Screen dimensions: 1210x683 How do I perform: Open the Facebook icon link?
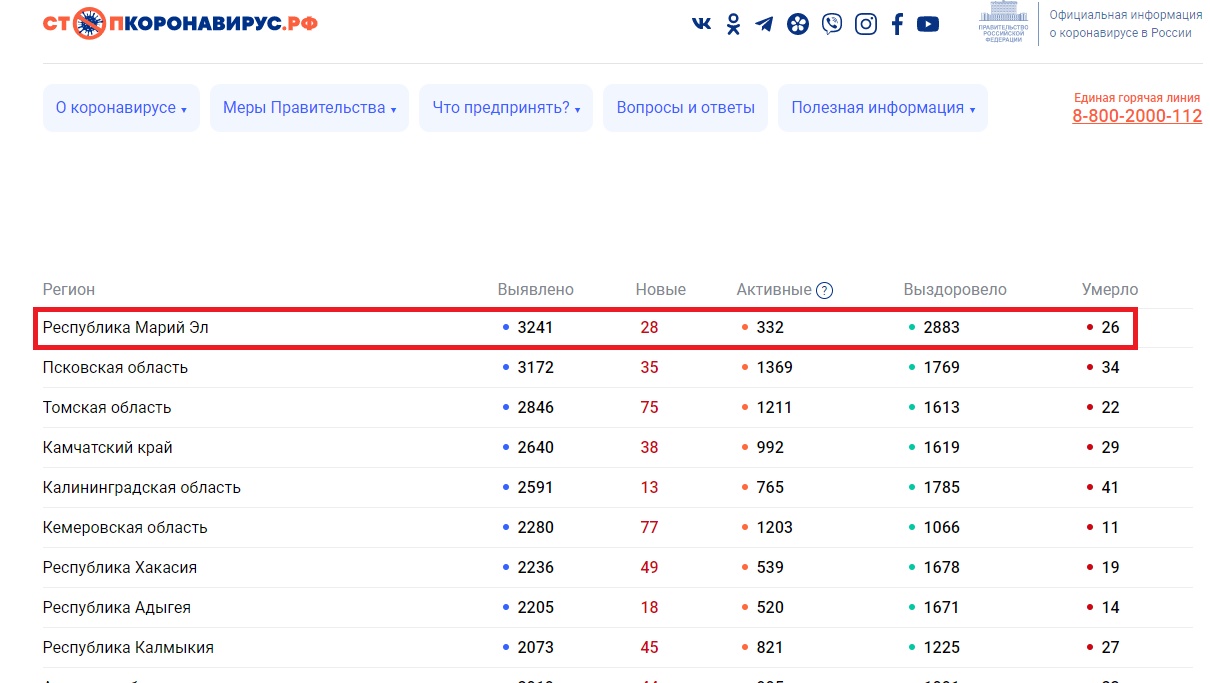(x=897, y=24)
